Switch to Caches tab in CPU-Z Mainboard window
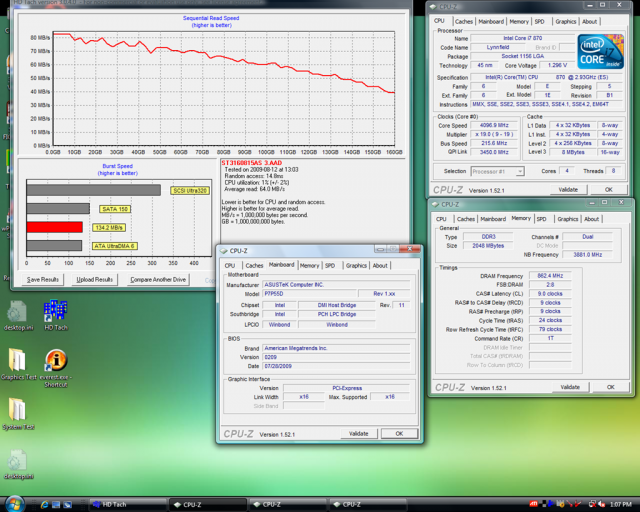 254,265
